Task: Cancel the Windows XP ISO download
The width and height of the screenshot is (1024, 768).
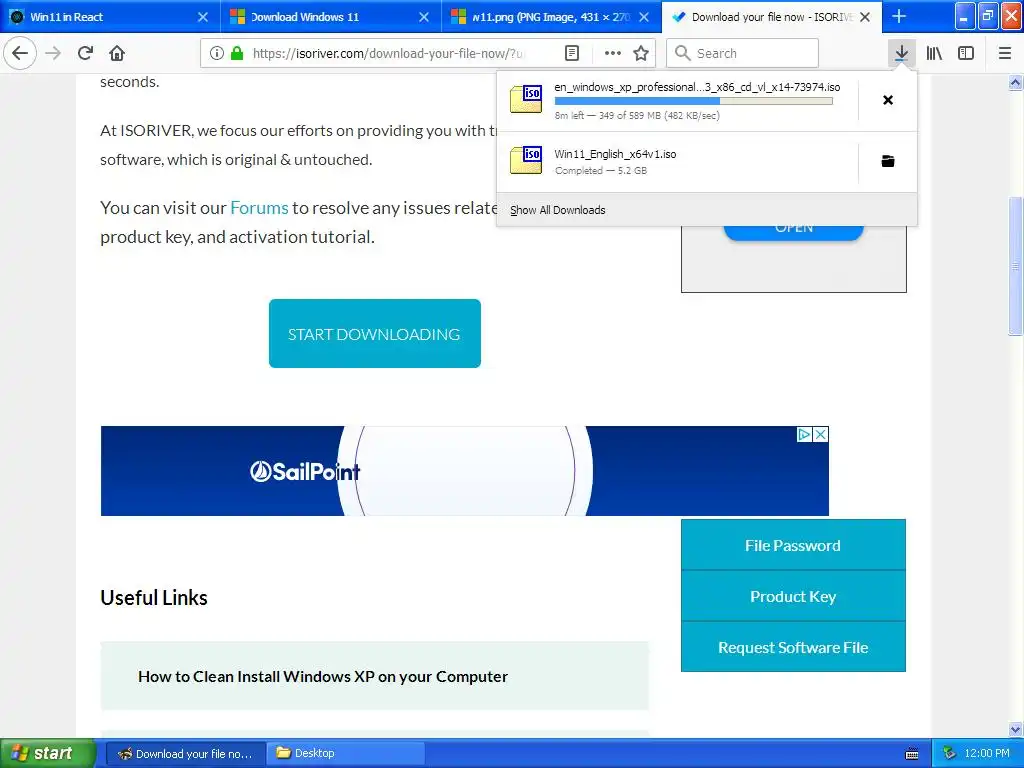Action: pos(888,100)
